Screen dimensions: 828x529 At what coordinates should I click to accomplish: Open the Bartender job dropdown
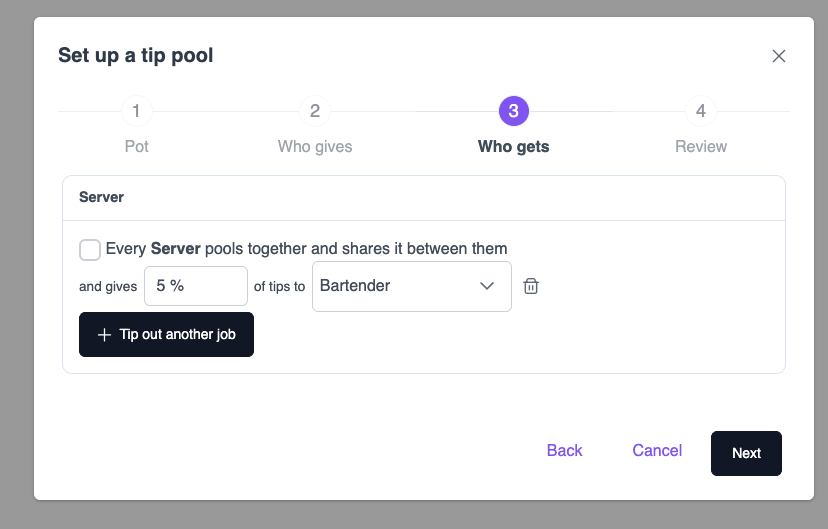[411, 286]
